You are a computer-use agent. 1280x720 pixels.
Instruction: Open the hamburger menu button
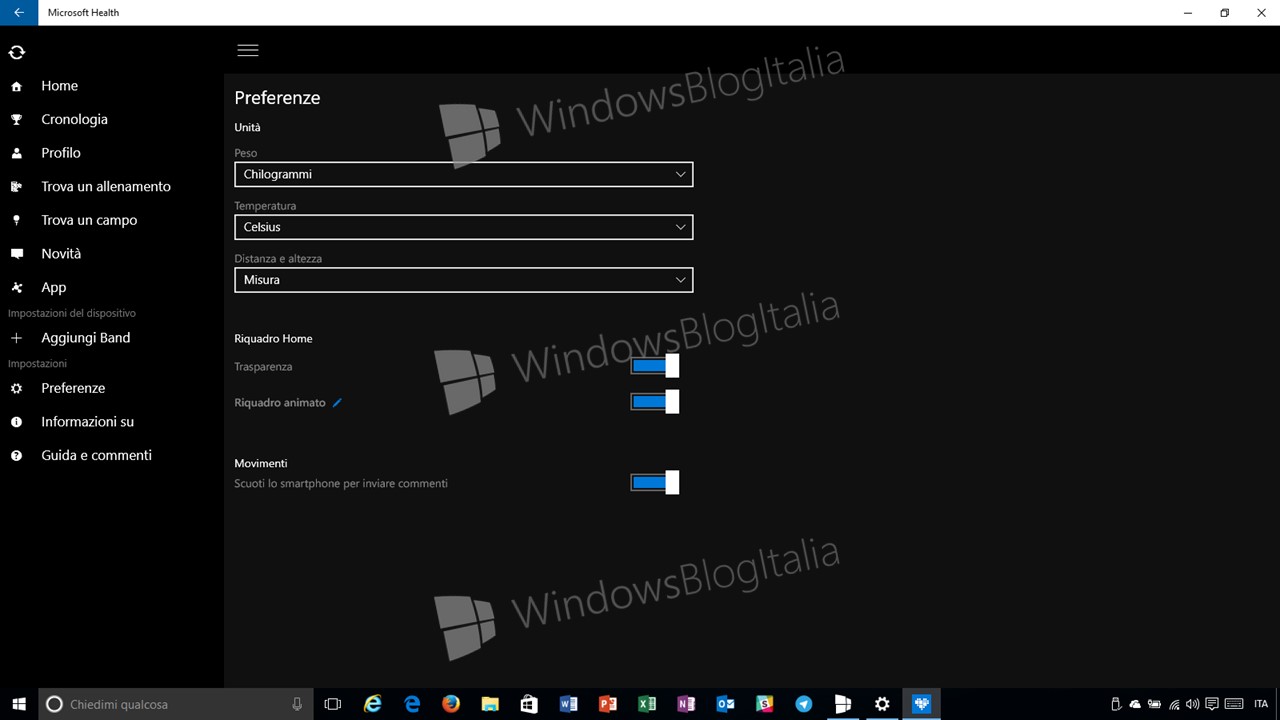click(248, 50)
